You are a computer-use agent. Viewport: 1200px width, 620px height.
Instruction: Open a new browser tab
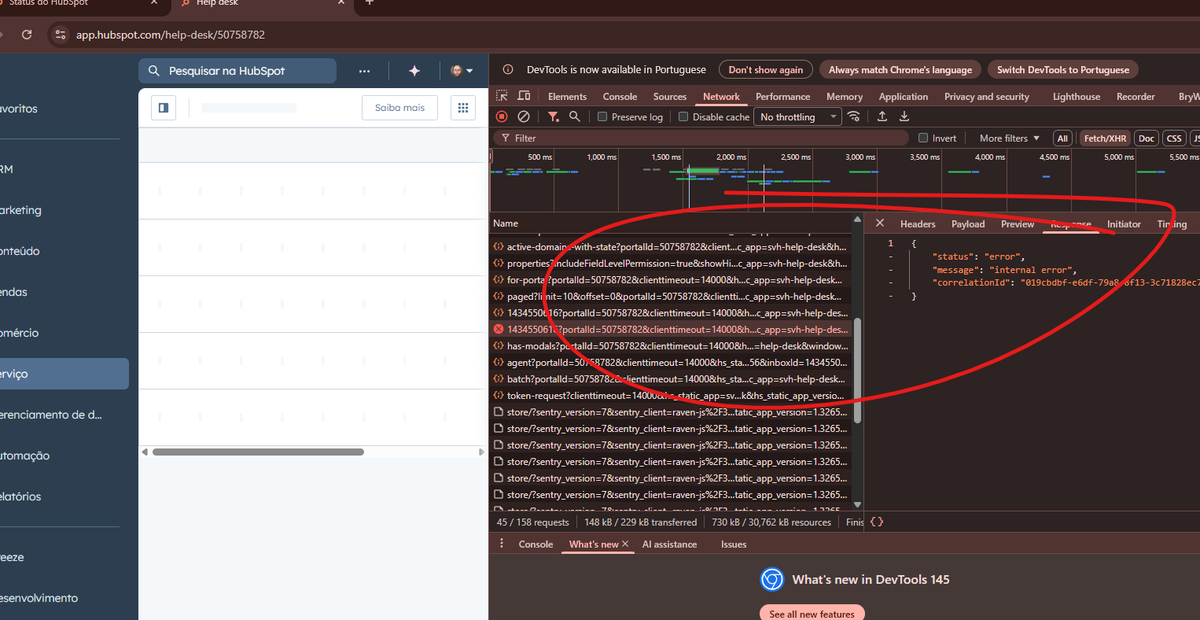tap(369, 3)
